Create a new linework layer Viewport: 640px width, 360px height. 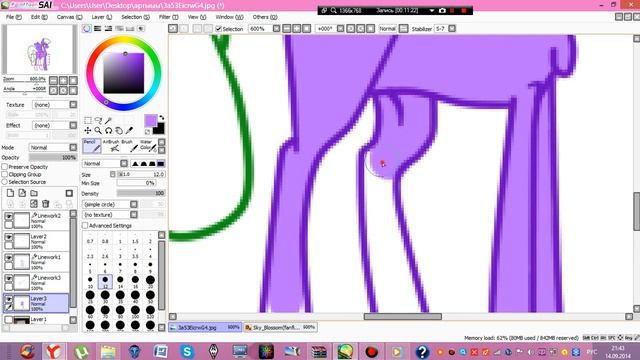[22, 193]
